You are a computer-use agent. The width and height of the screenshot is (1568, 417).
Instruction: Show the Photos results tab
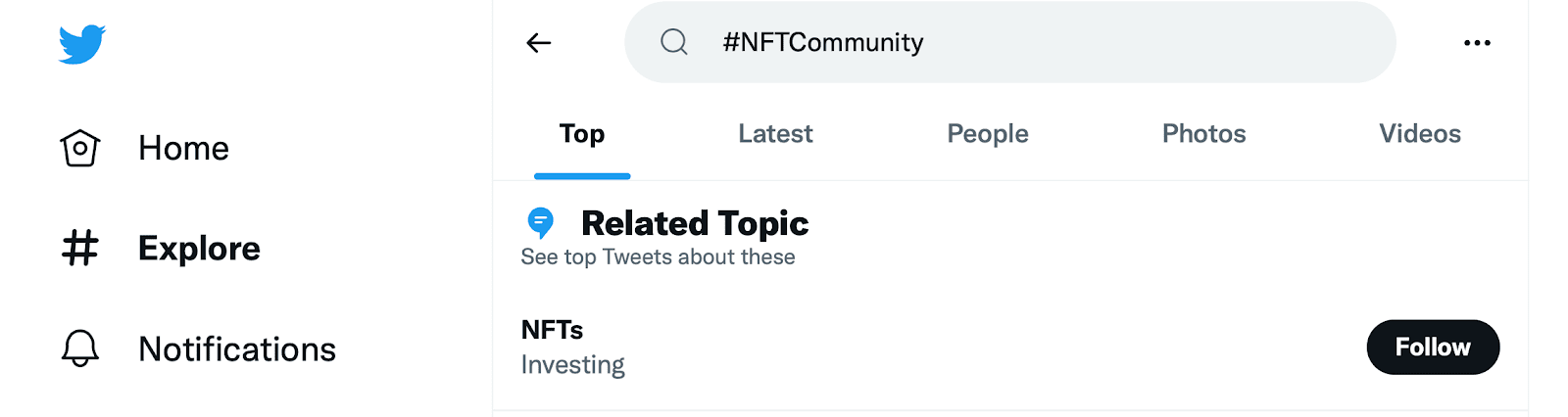1203,134
